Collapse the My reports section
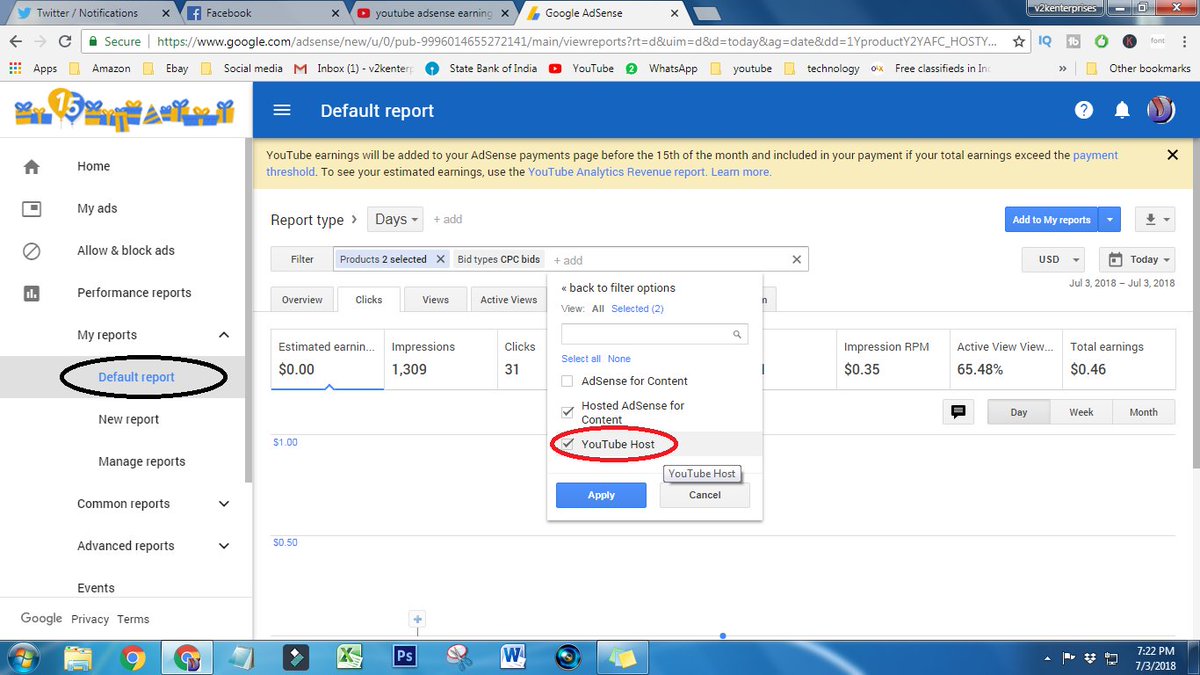This screenshot has width=1200, height=675. click(224, 335)
